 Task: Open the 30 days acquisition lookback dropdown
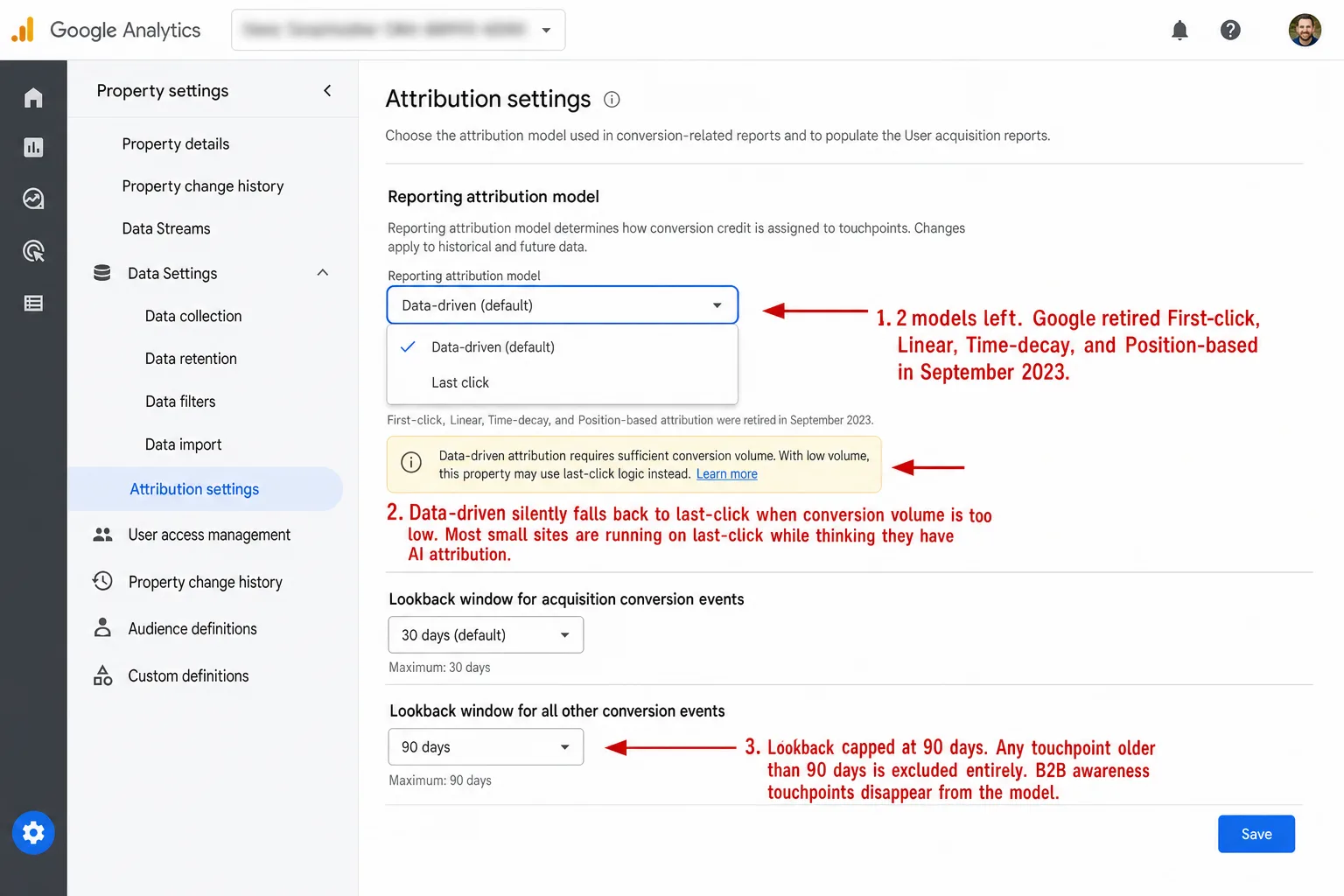tap(486, 635)
